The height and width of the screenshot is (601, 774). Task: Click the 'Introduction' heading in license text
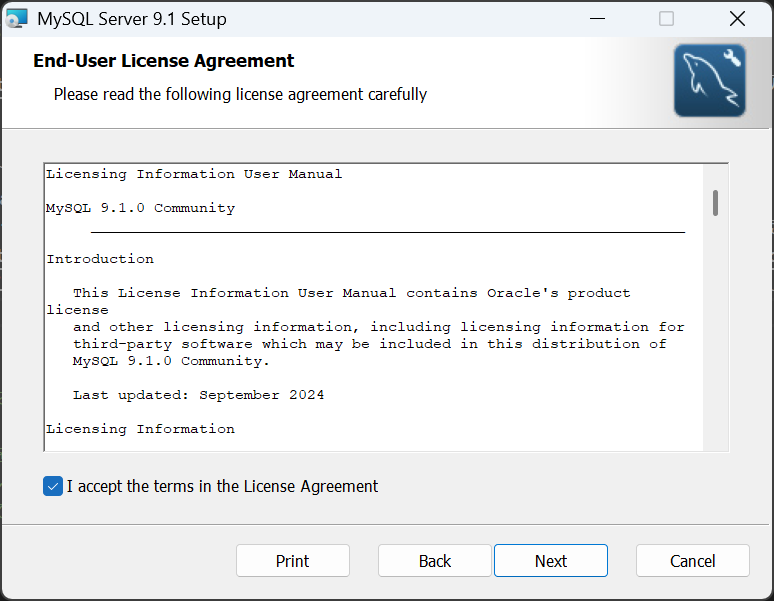(x=100, y=259)
